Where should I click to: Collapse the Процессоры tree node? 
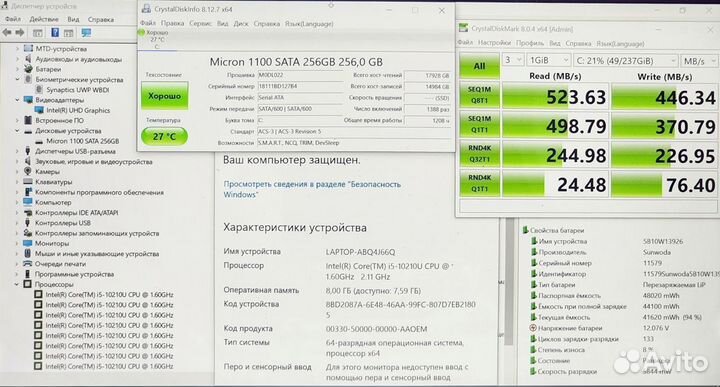tap(17, 284)
